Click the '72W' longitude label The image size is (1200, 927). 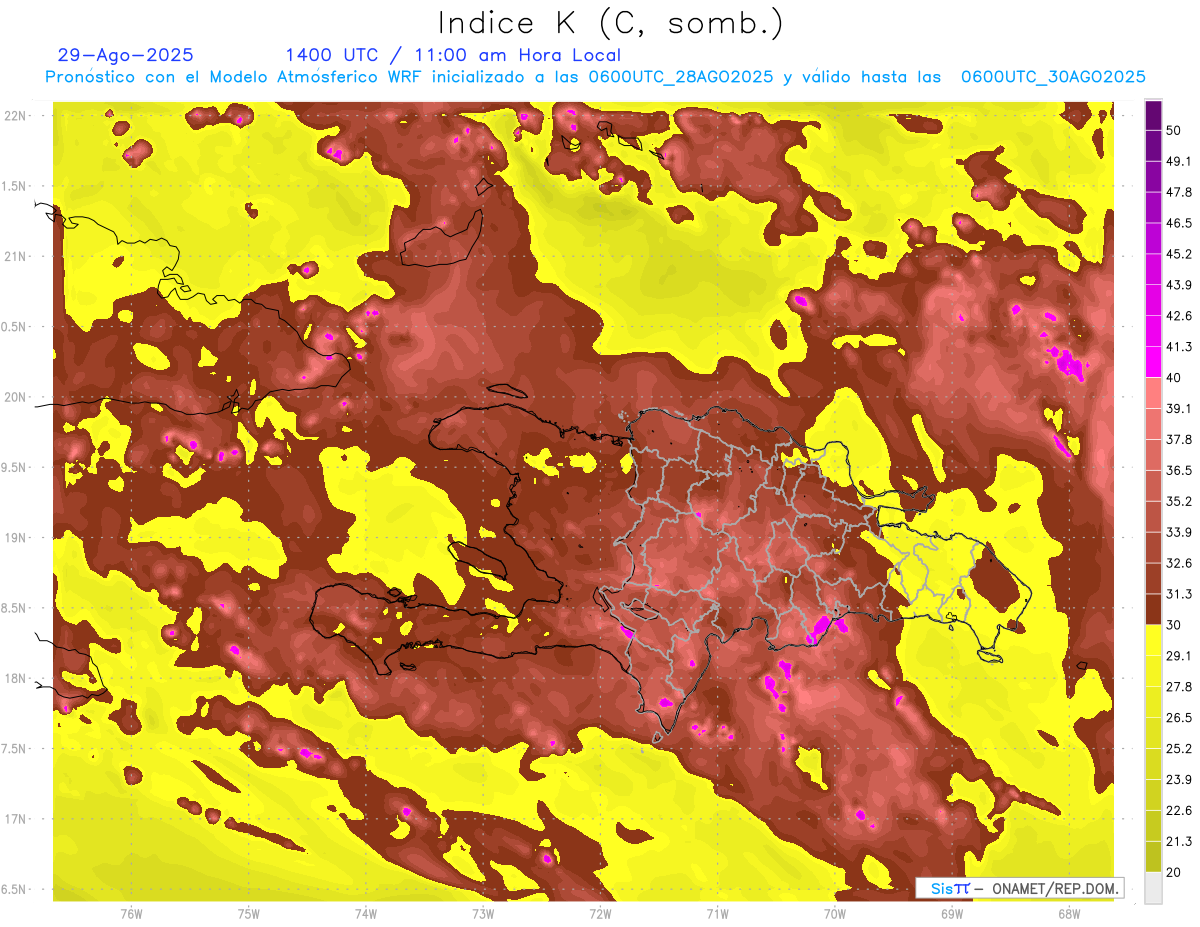pos(600,913)
